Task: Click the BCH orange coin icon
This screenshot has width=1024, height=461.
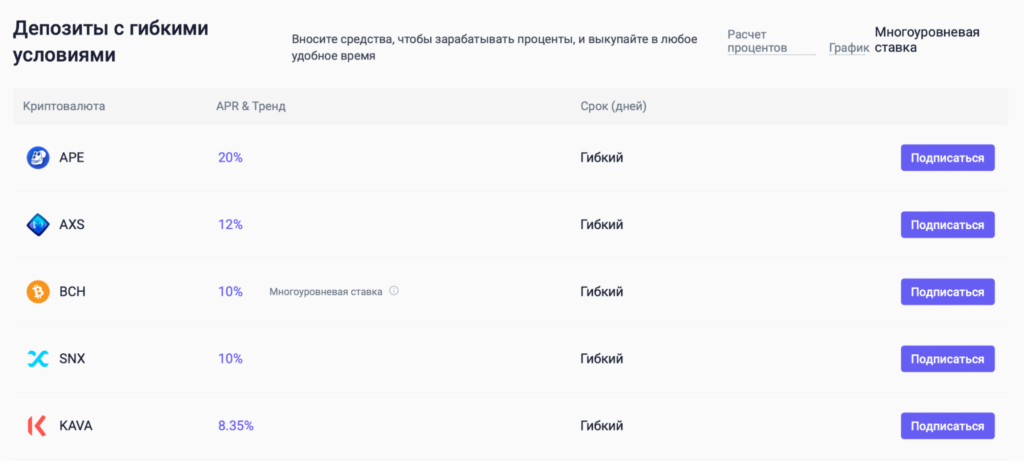Action: (x=37, y=292)
